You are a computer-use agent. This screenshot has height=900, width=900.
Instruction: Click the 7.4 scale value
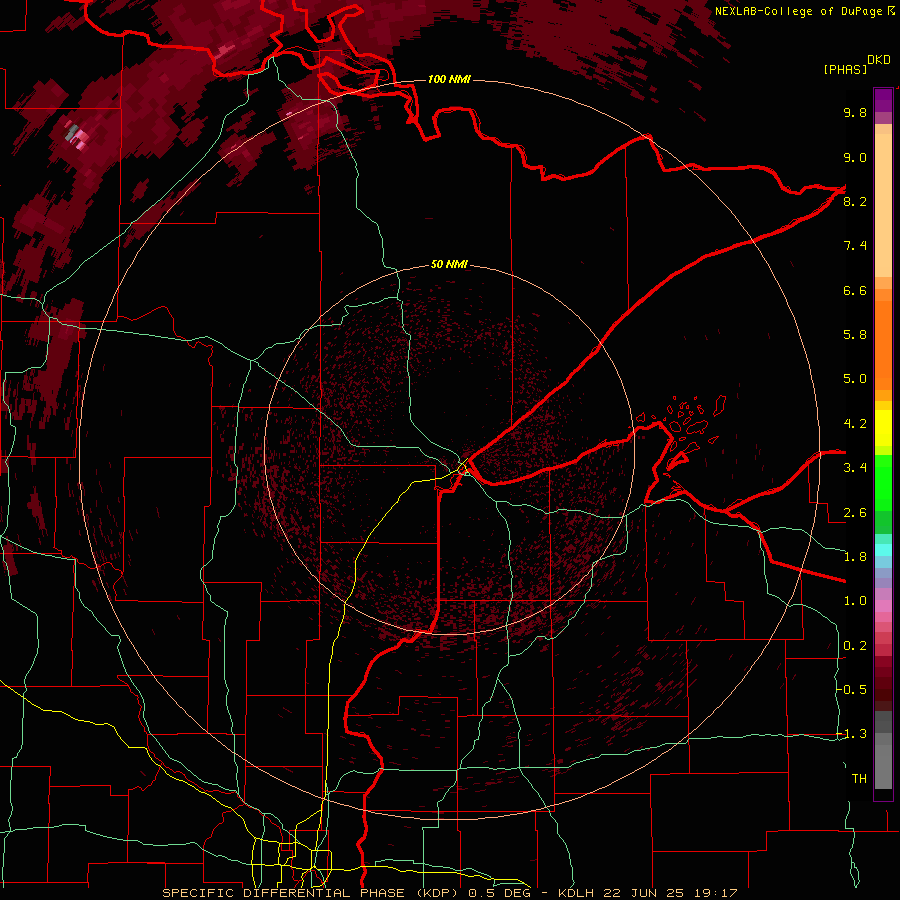(x=855, y=246)
